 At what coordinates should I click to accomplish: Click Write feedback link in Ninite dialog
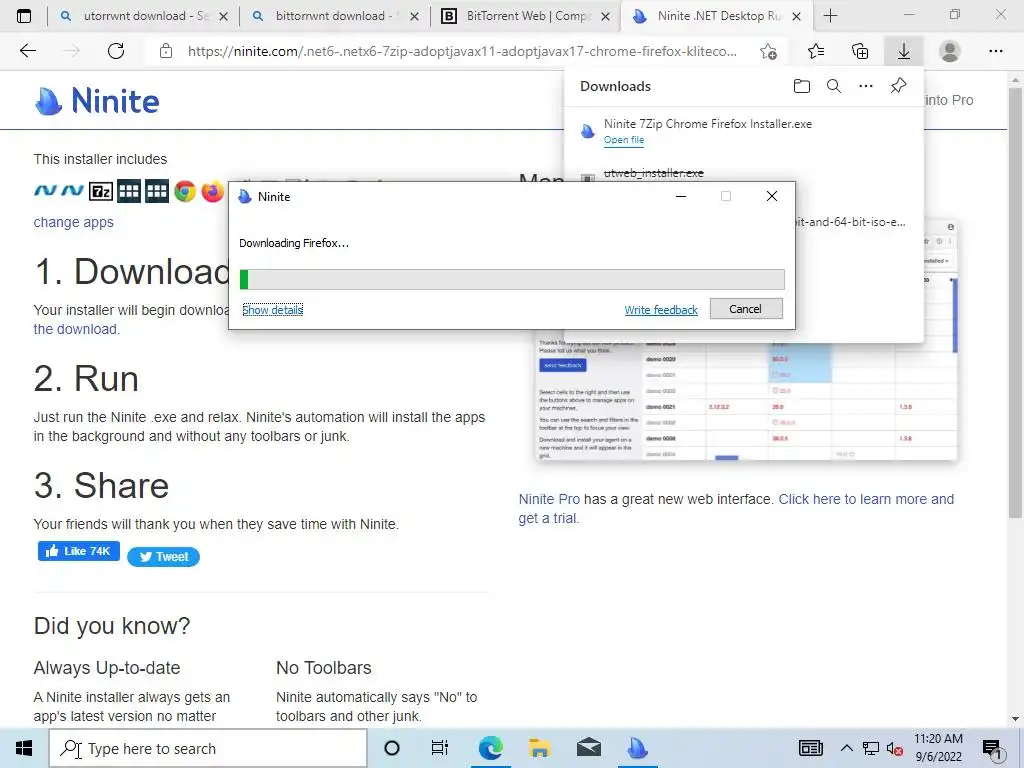(661, 310)
